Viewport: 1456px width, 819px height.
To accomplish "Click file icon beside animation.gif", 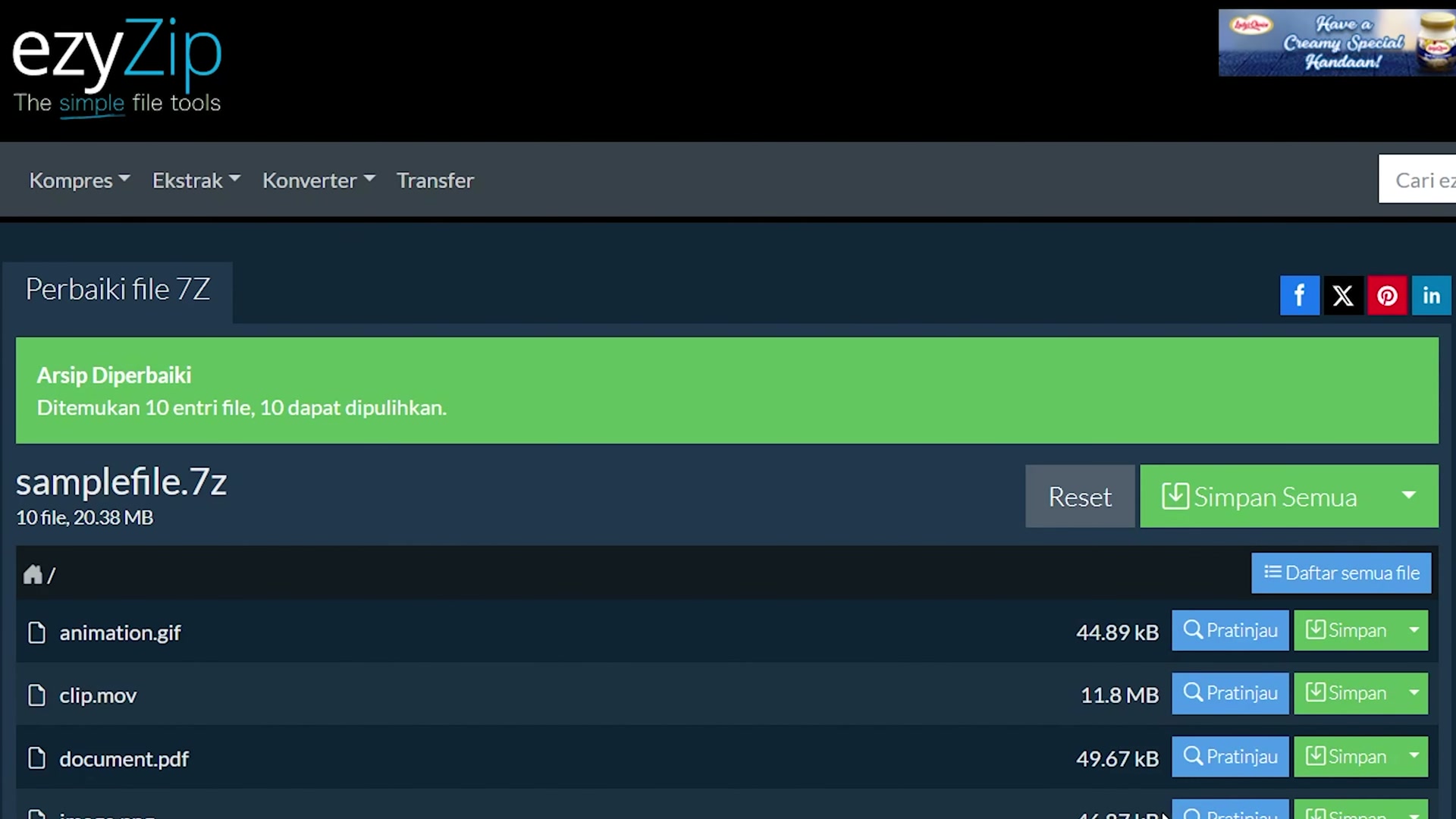I will click(36, 632).
